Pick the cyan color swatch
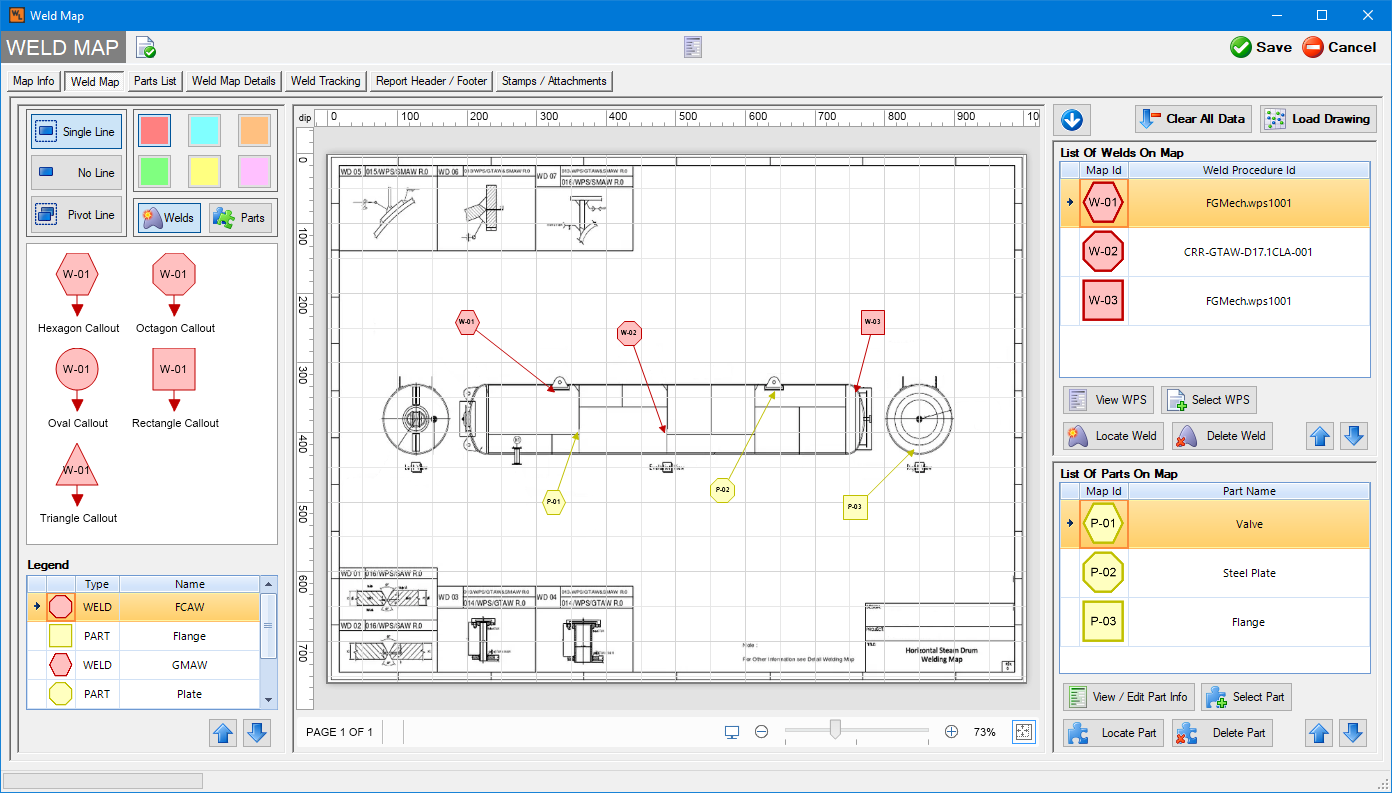Screen dimensions: 1392x793 (x=204, y=130)
